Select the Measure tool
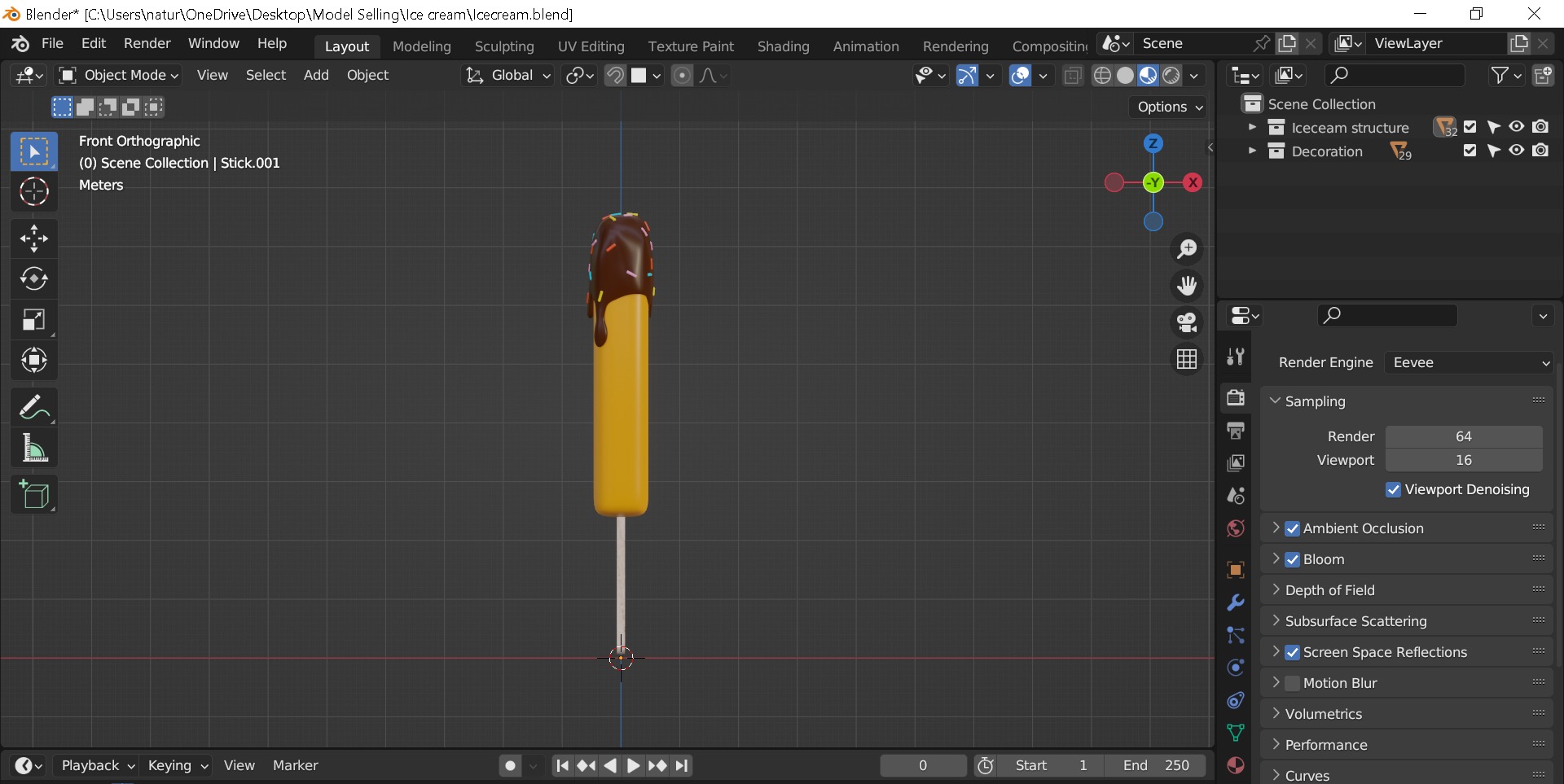The width and height of the screenshot is (1564, 784). tap(33, 448)
